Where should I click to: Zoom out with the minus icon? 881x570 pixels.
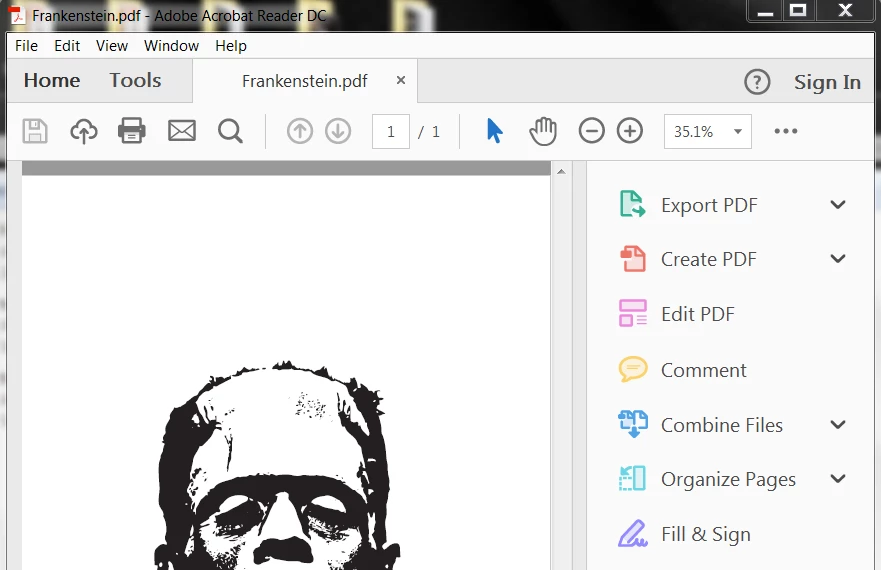tap(592, 131)
